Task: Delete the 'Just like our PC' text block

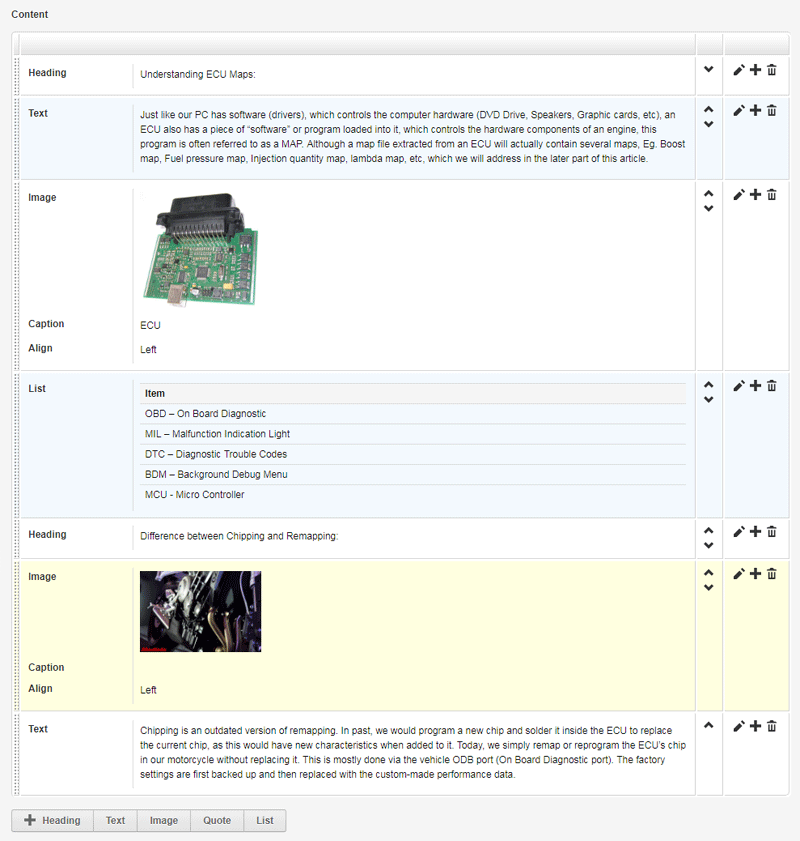Action: (x=772, y=110)
